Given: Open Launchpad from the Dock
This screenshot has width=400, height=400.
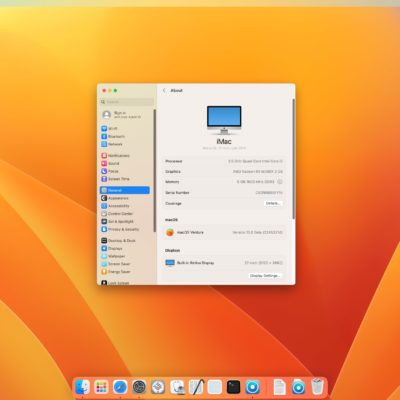Looking at the screenshot, I should (x=101, y=387).
